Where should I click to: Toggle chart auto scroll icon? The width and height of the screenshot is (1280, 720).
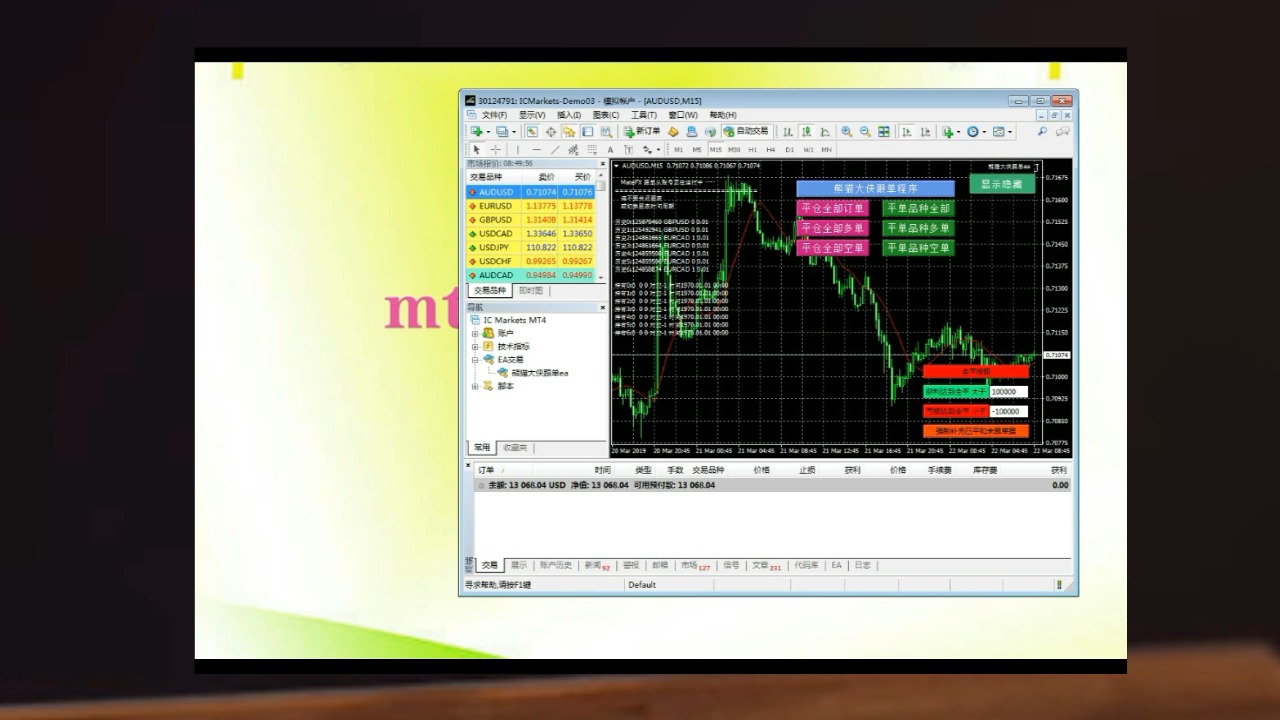907,132
